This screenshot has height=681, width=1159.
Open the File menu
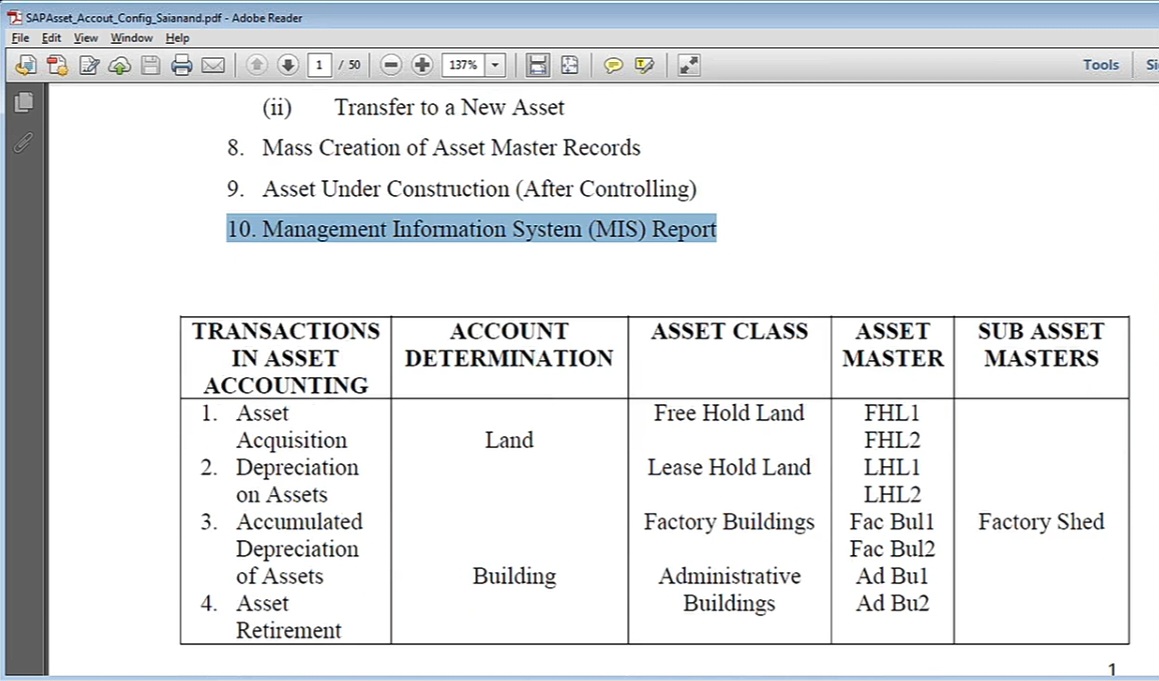[21, 38]
